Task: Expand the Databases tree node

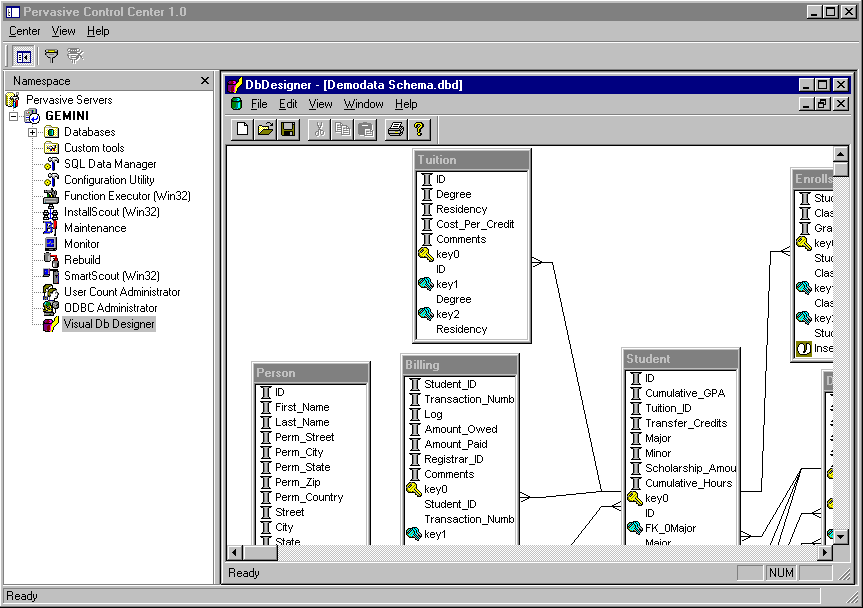Action: point(32,132)
